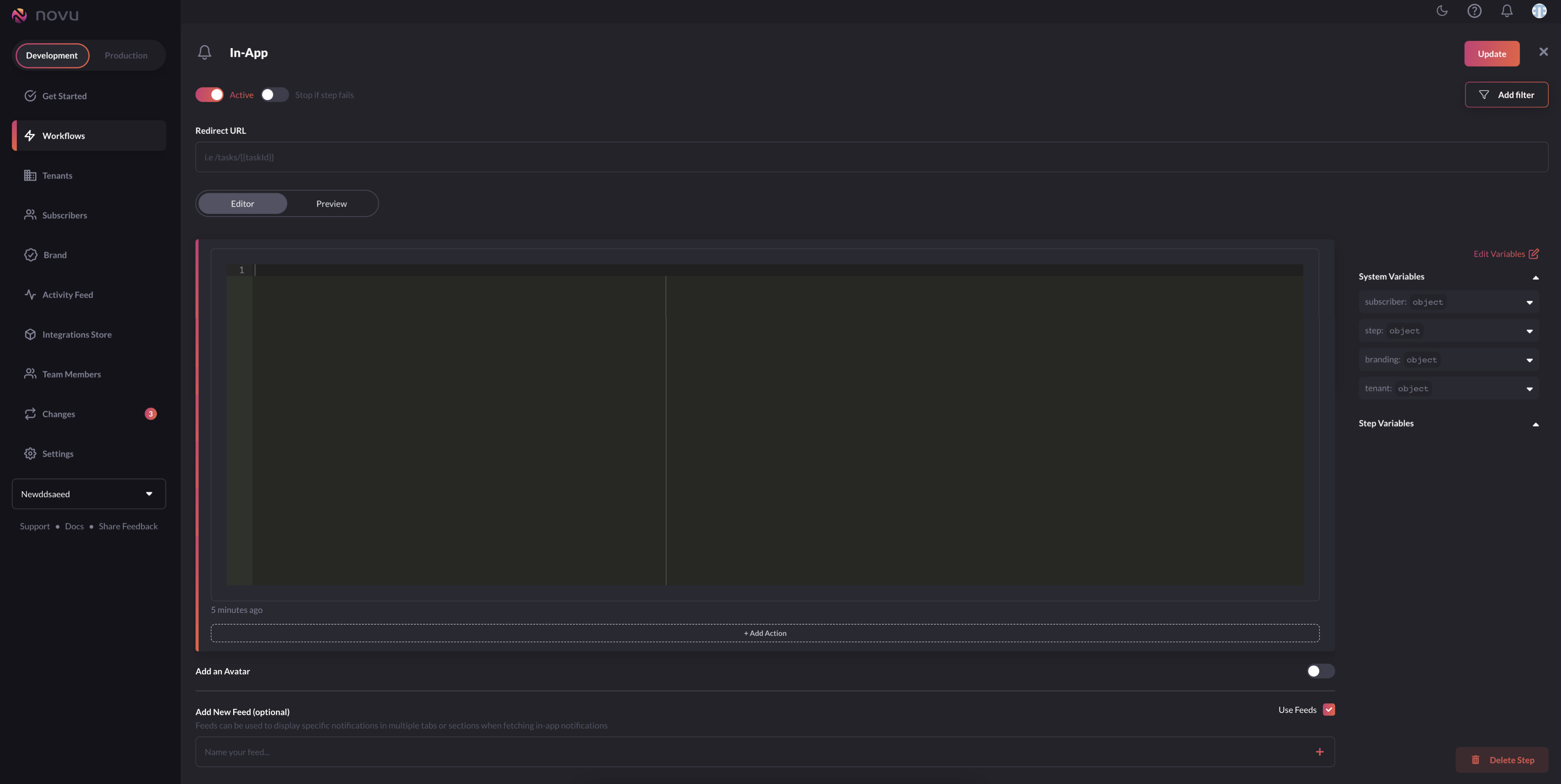Open the Brand settings section
This screenshot has width=1561, height=784.
pos(54,254)
